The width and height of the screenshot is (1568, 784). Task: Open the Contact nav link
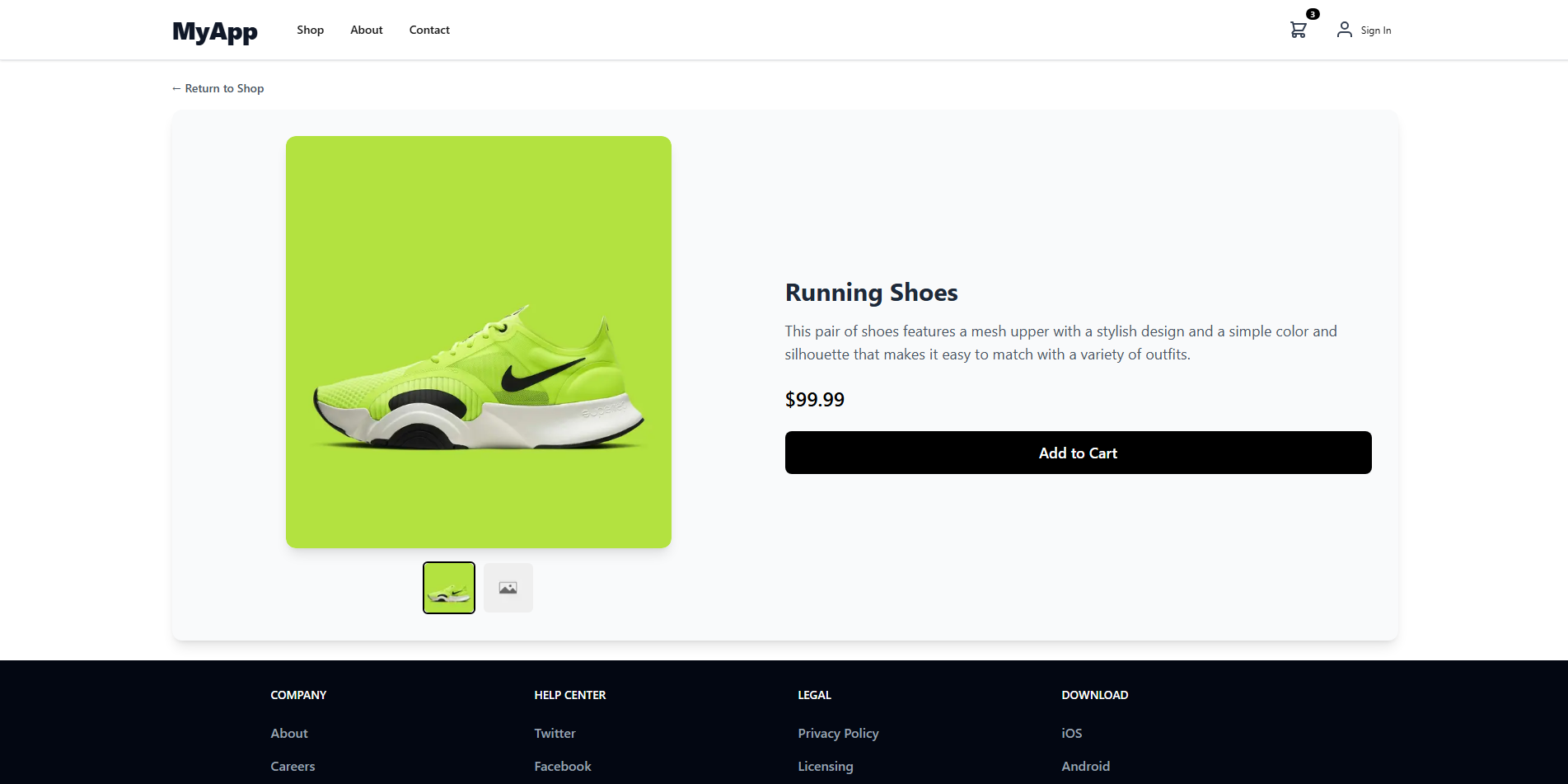[x=429, y=30]
